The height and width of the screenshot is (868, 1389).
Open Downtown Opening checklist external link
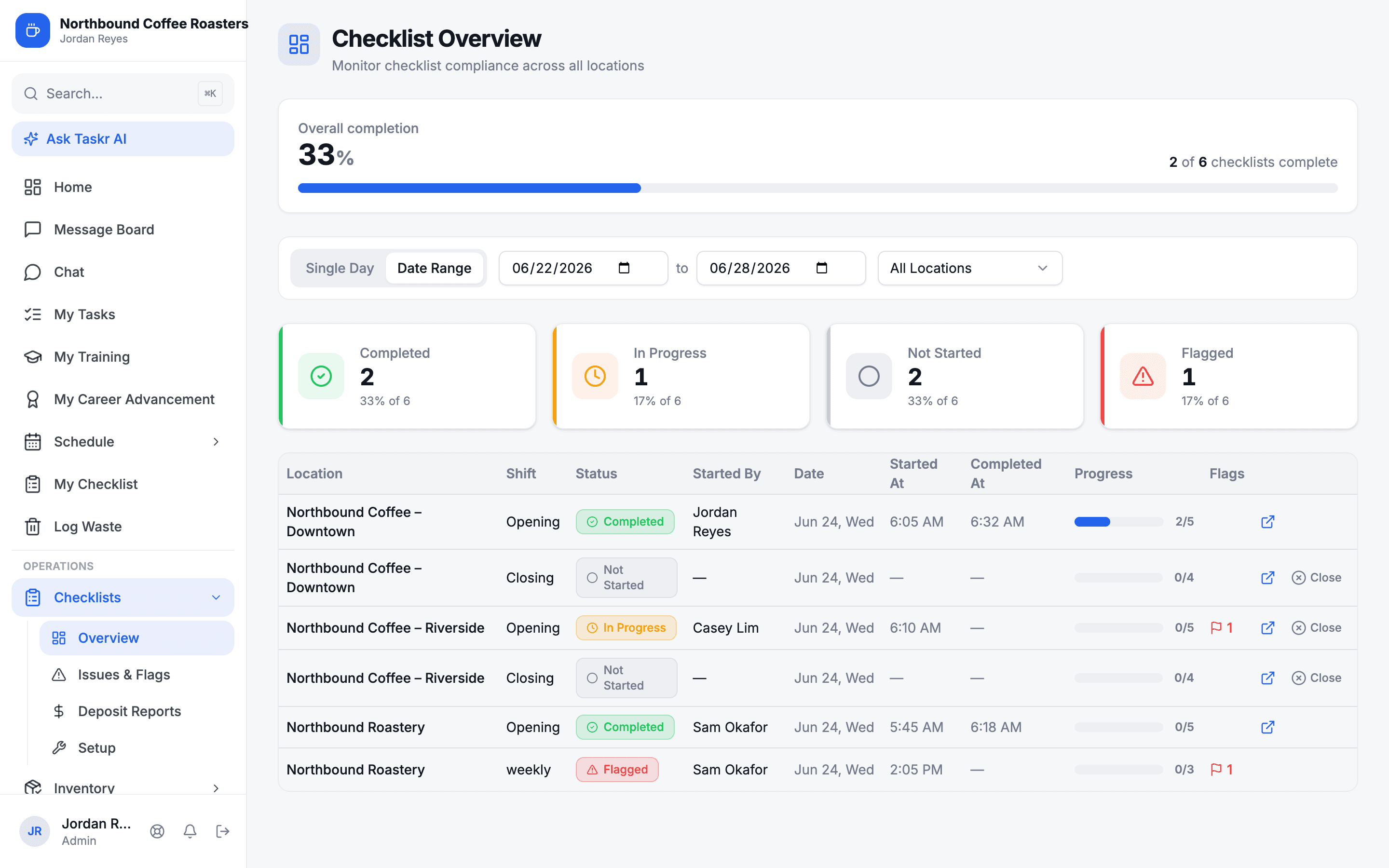[1268, 522]
